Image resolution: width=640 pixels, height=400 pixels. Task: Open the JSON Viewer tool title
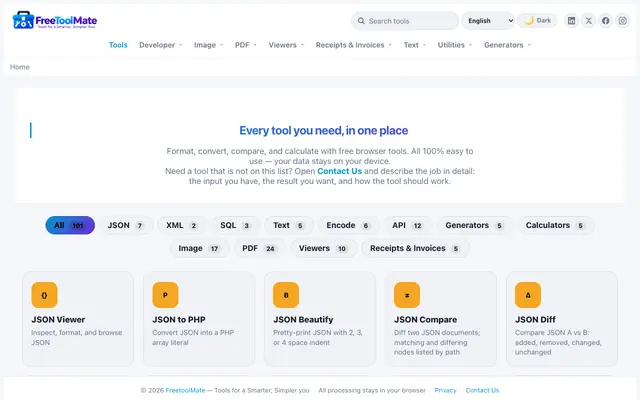pos(58,320)
